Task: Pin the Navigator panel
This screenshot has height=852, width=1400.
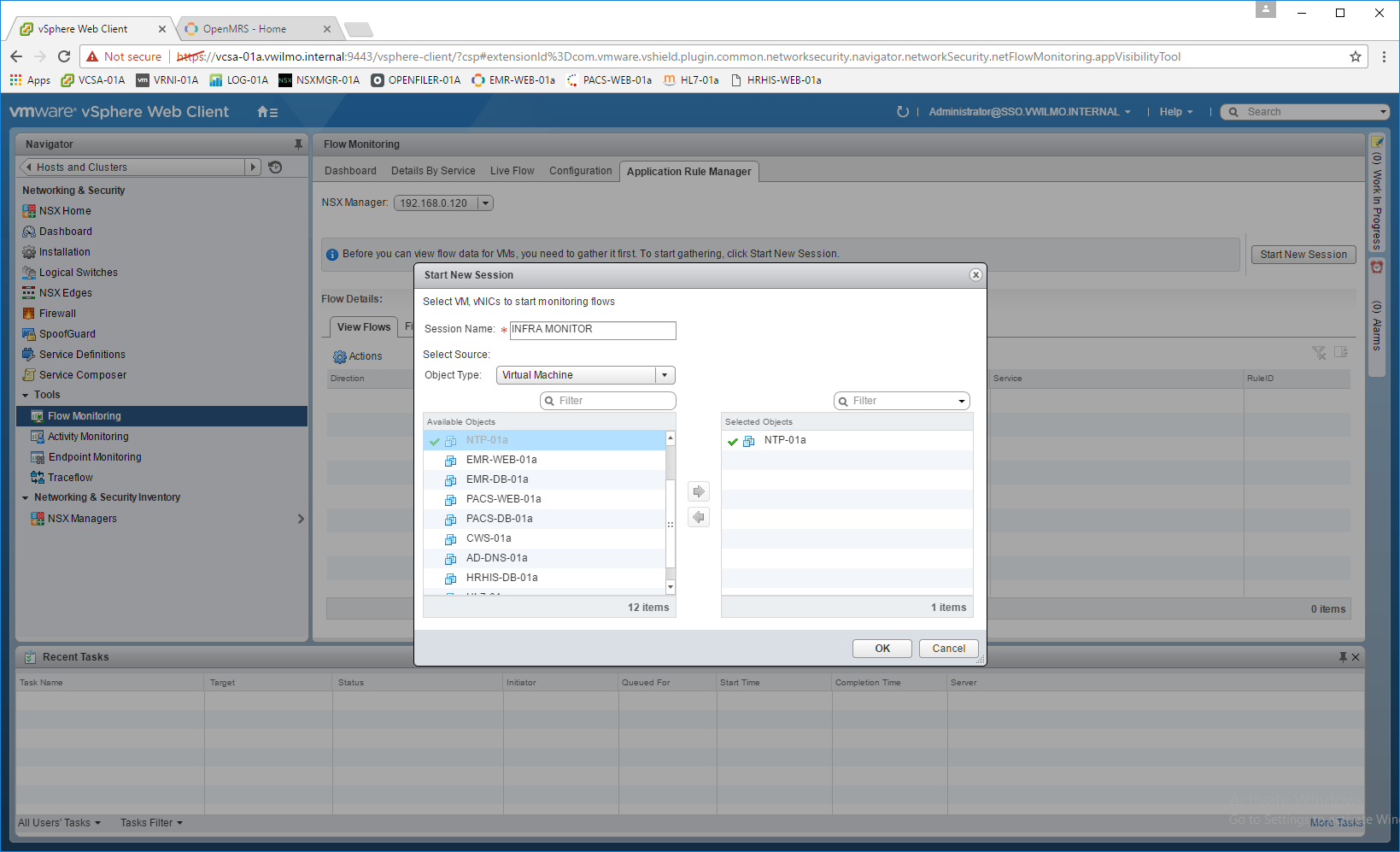Action: pyautogui.click(x=298, y=144)
